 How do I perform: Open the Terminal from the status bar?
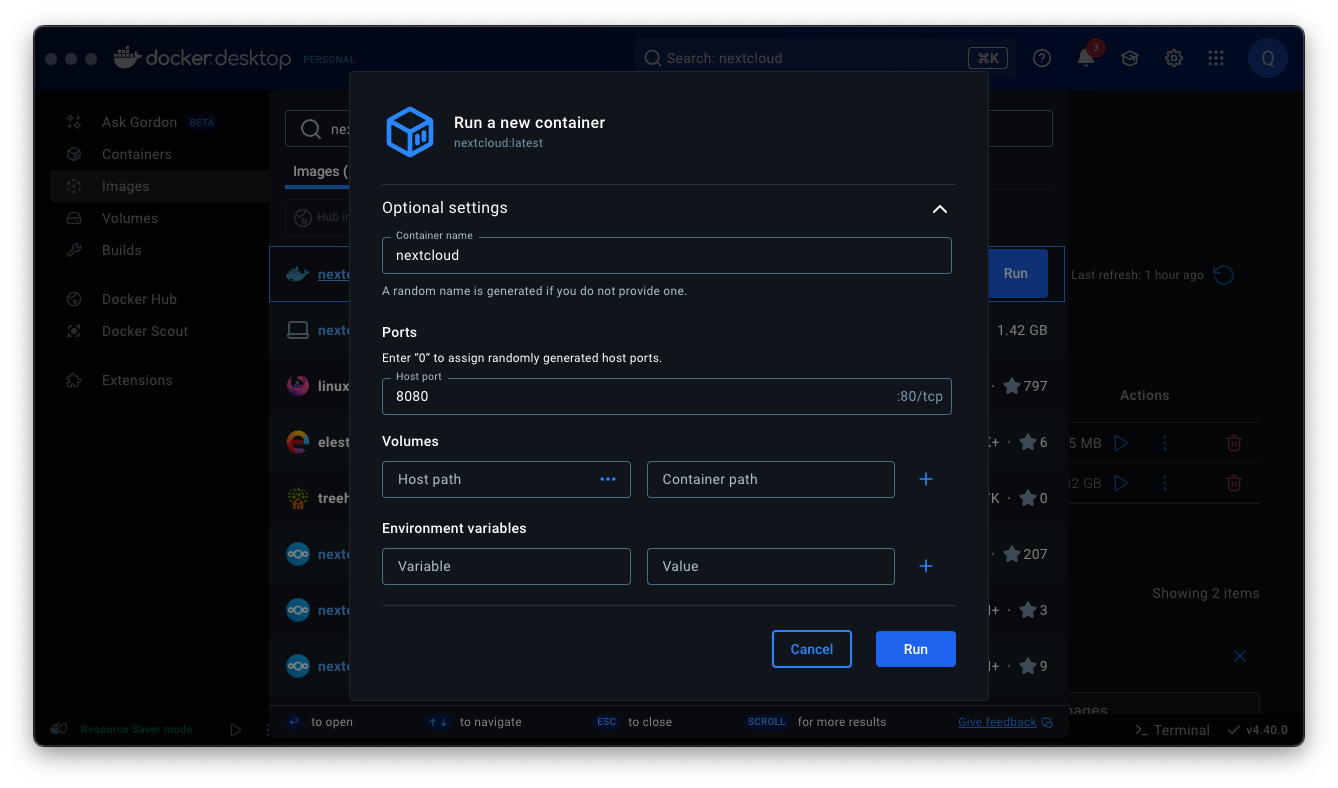tap(1172, 730)
